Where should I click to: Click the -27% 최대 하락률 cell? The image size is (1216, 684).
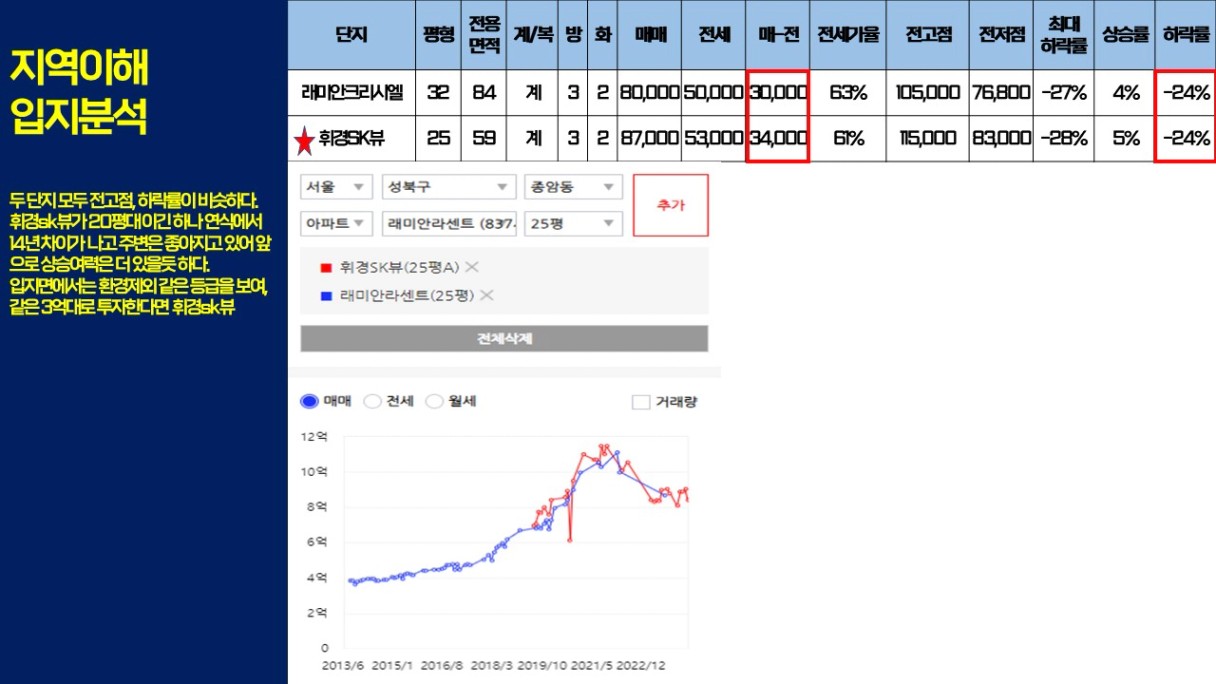1064,93
